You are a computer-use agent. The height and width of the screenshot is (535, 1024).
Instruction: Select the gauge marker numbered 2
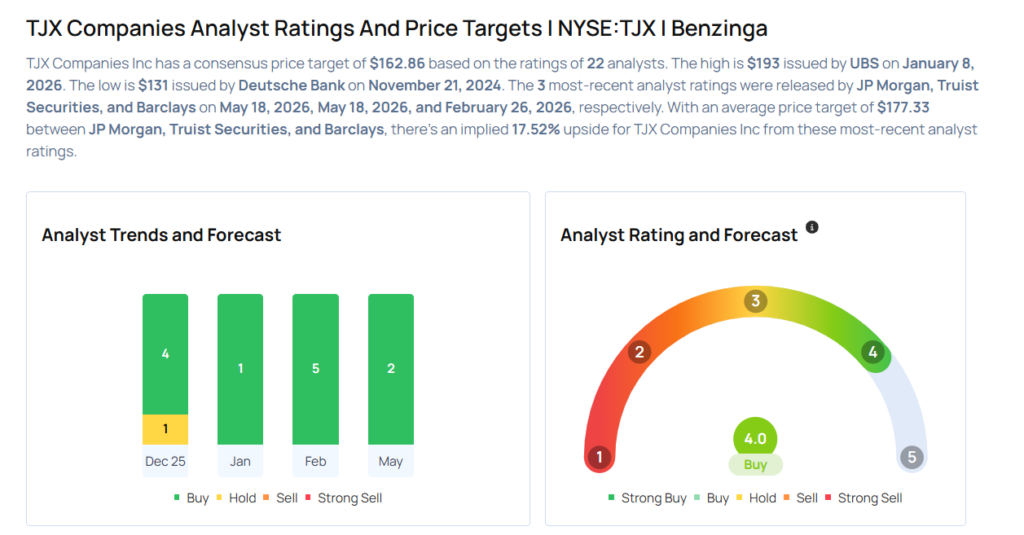click(x=639, y=352)
